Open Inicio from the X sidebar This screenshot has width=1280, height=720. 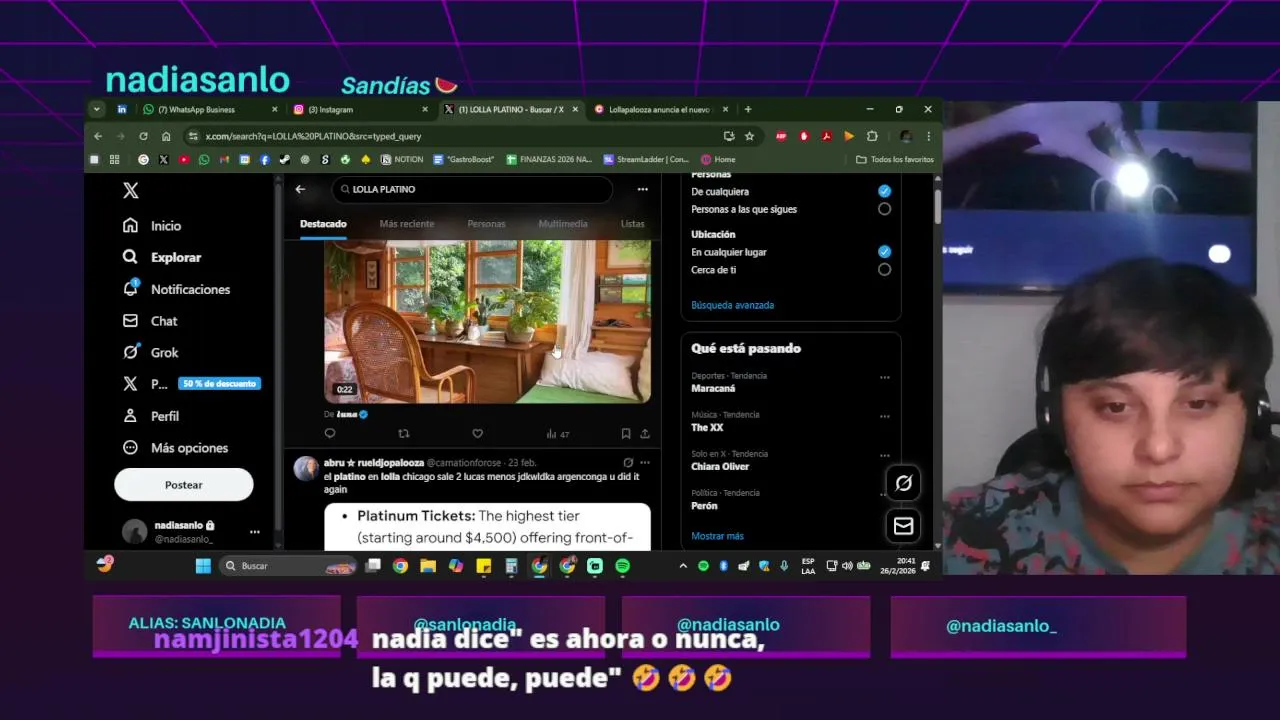(x=152, y=226)
